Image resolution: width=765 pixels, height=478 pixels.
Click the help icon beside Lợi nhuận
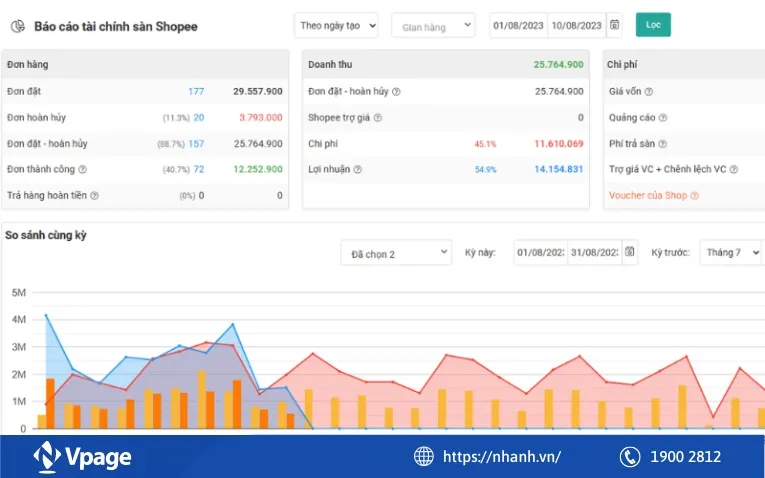358,170
